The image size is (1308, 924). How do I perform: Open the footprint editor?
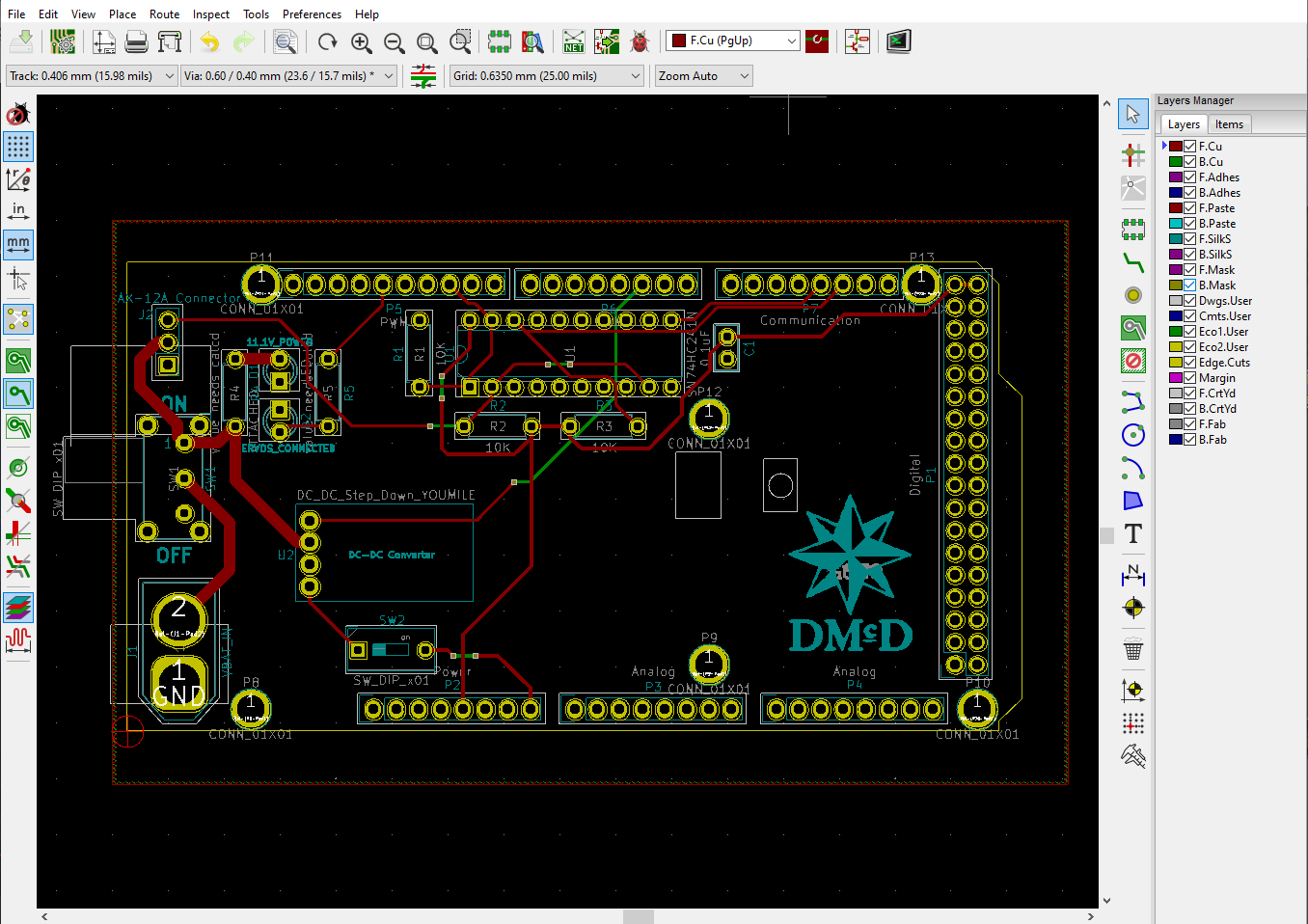click(499, 41)
